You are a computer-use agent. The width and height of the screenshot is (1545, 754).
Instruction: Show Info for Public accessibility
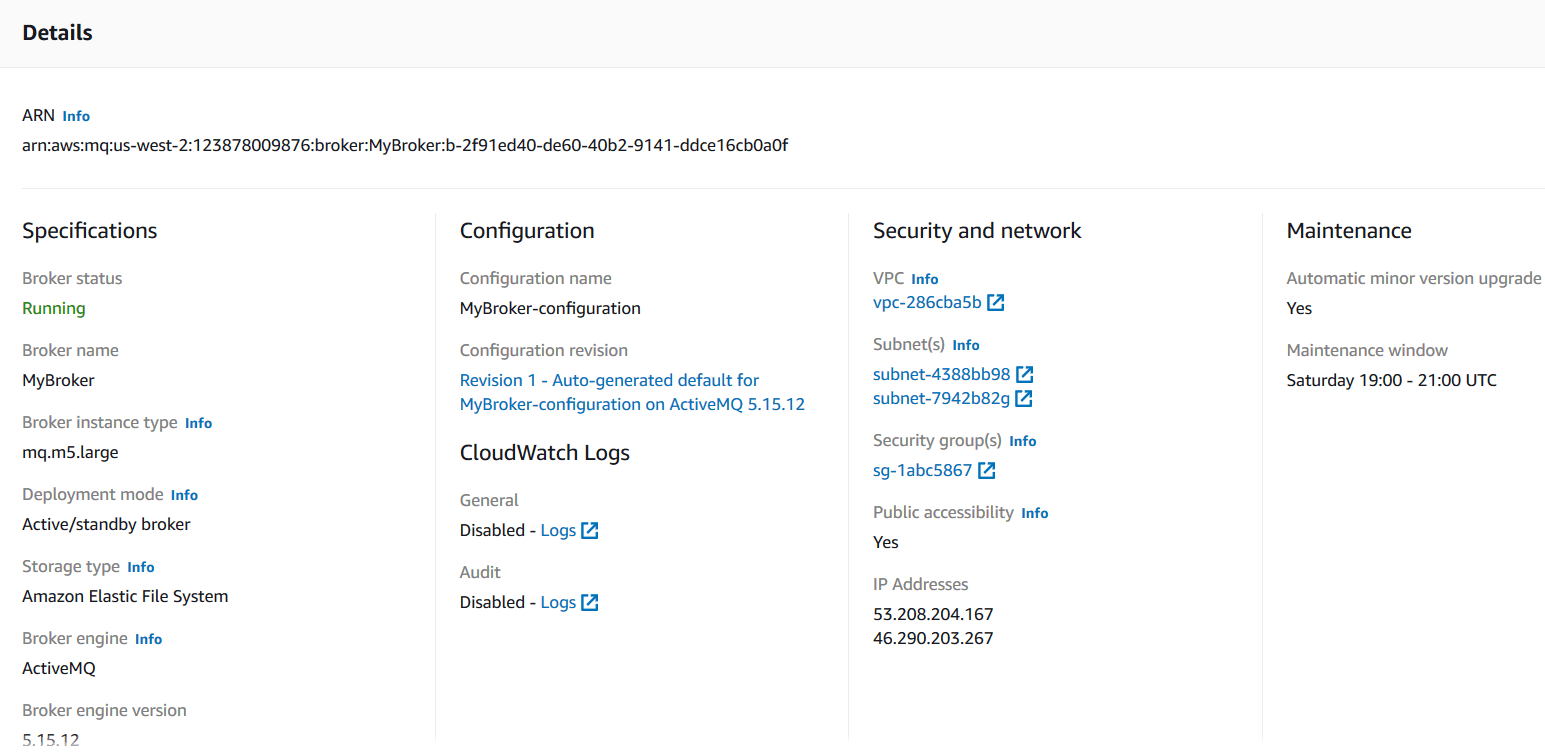point(1034,513)
